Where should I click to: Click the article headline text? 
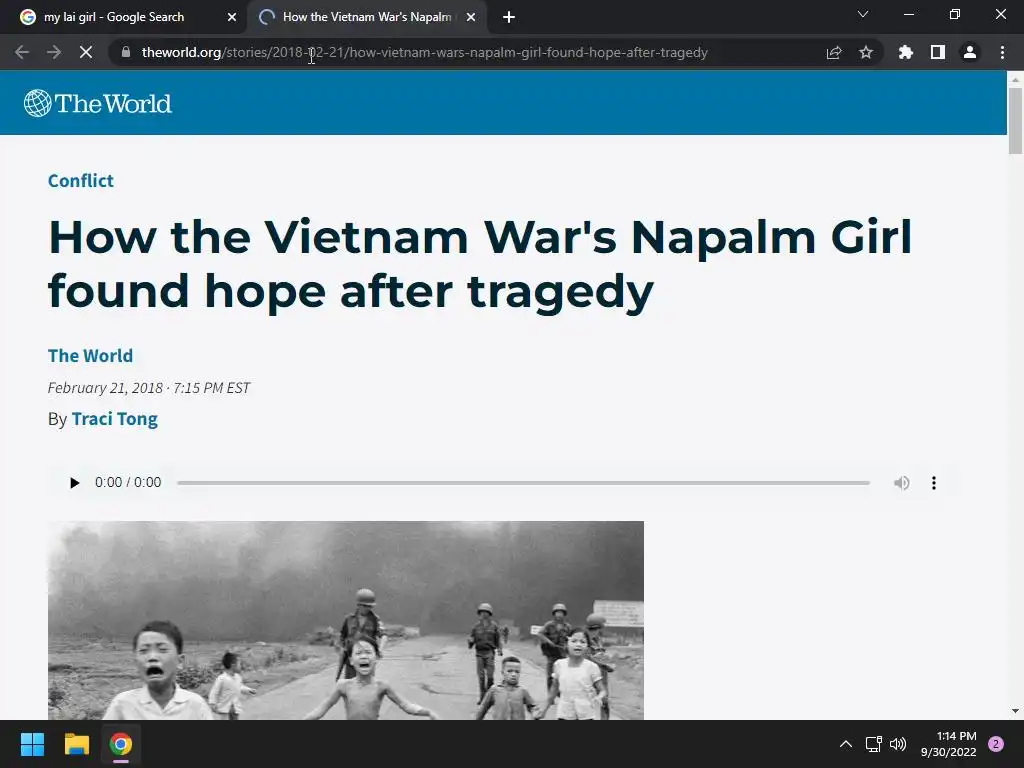click(x=480, y=264)
